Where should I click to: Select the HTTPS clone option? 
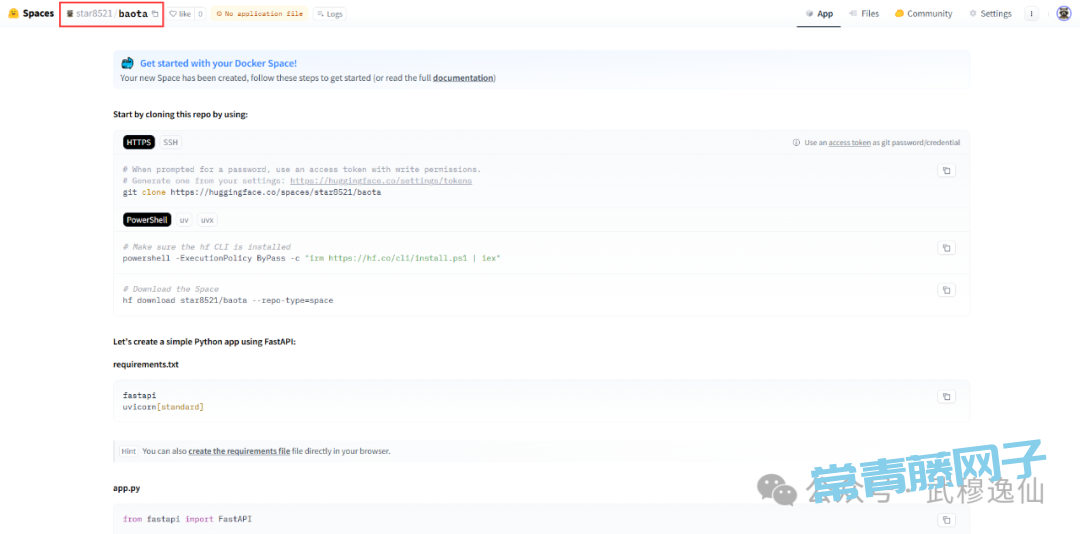click(139, 142)
